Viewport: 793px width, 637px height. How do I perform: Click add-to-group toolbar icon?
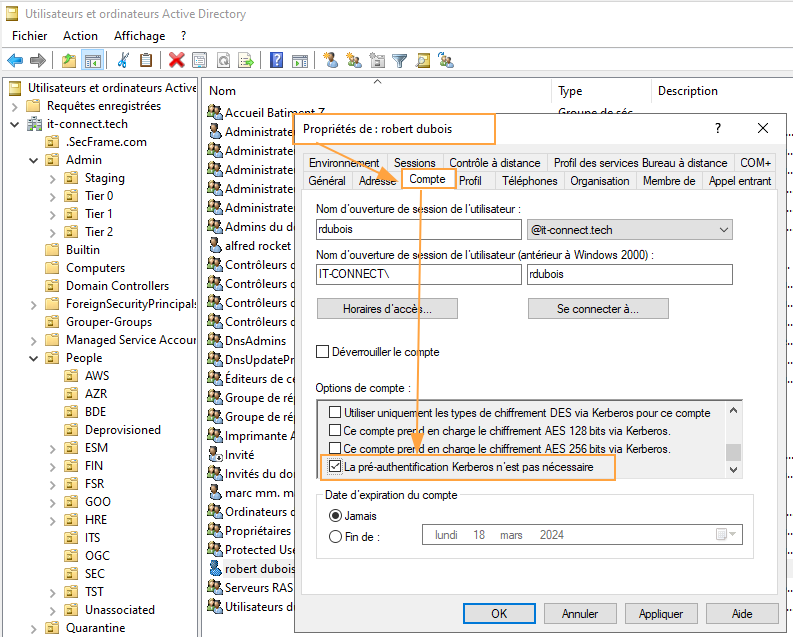[446, 61]
